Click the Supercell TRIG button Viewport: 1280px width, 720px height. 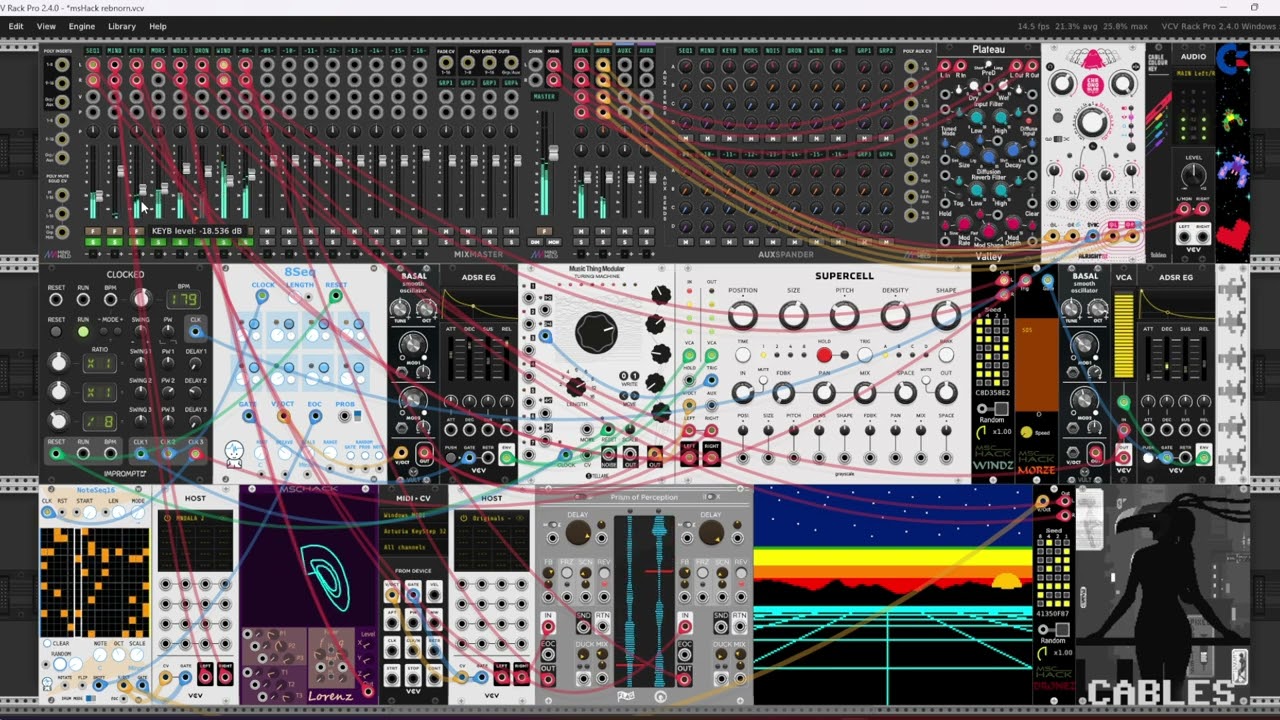pos(865,355)
